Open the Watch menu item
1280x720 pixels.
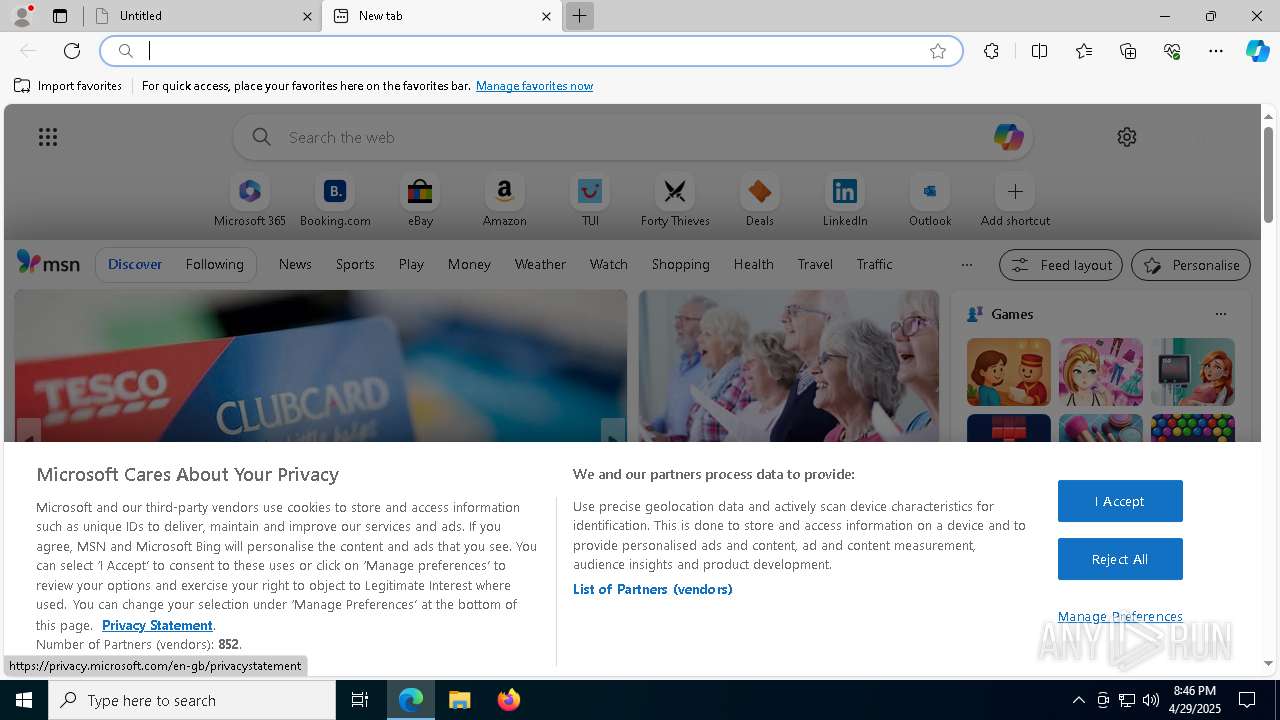pos(608,264)
